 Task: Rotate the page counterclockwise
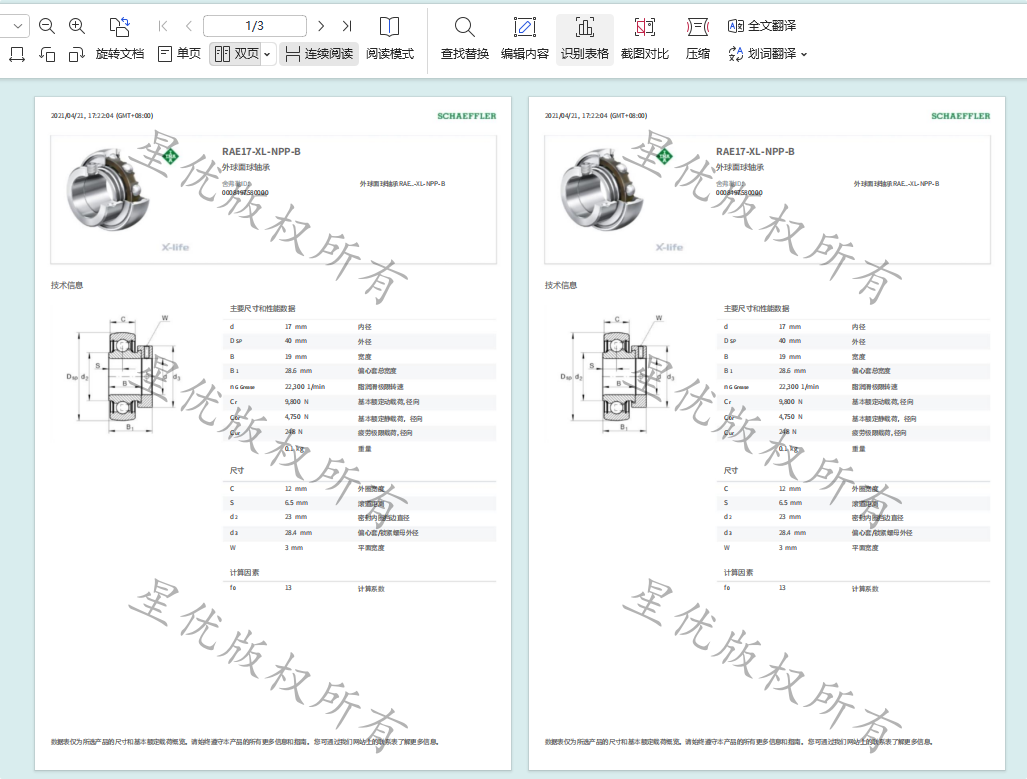pos(47,54)
